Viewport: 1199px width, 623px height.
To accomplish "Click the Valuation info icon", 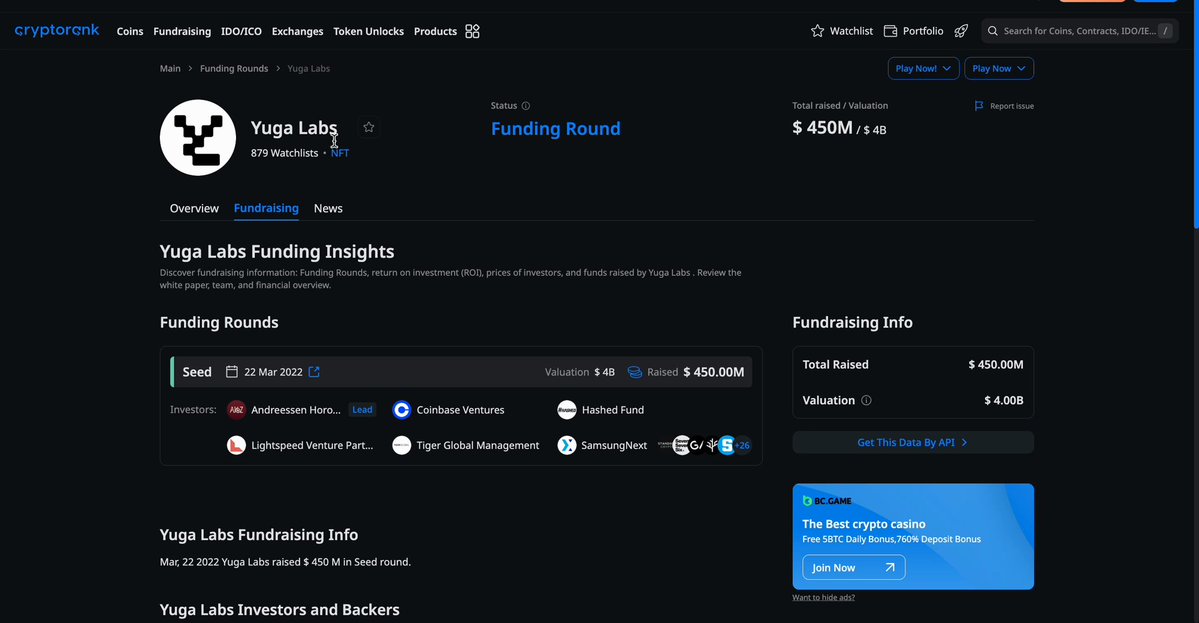I will (x=866, y=400).
